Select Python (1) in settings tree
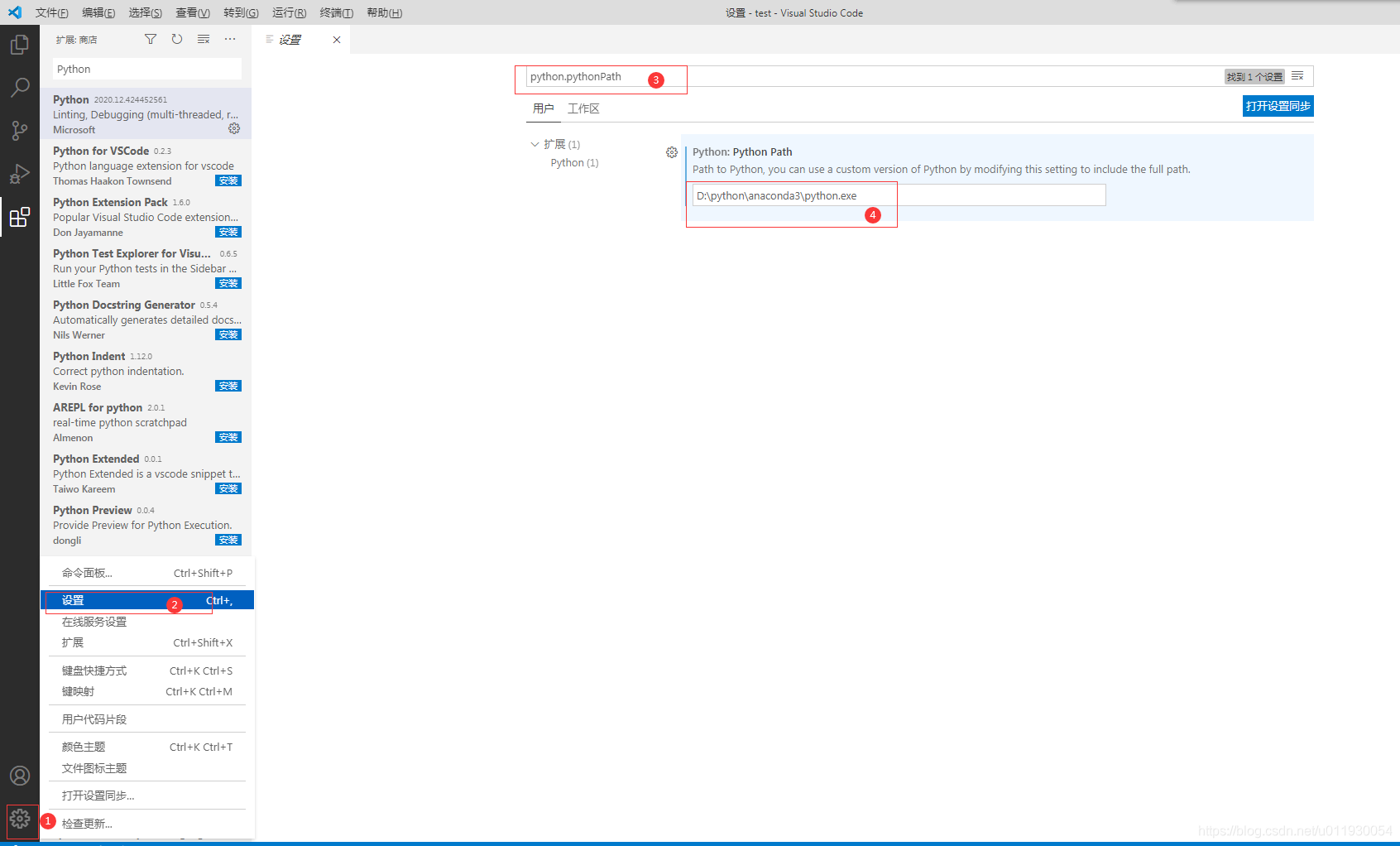The image size is (1400, 846). point(574,163)
